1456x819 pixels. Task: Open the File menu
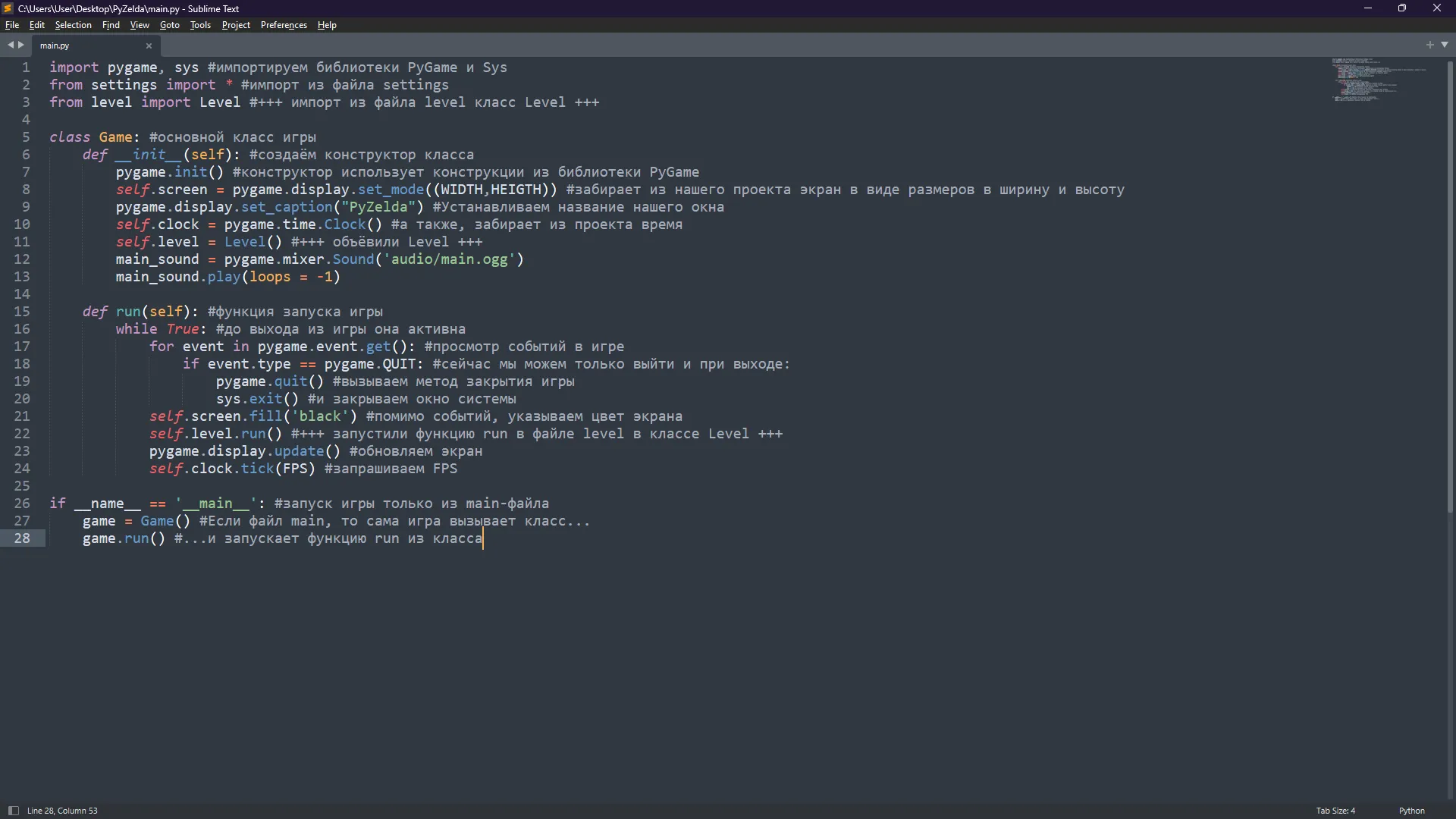(x=11, y=25)
